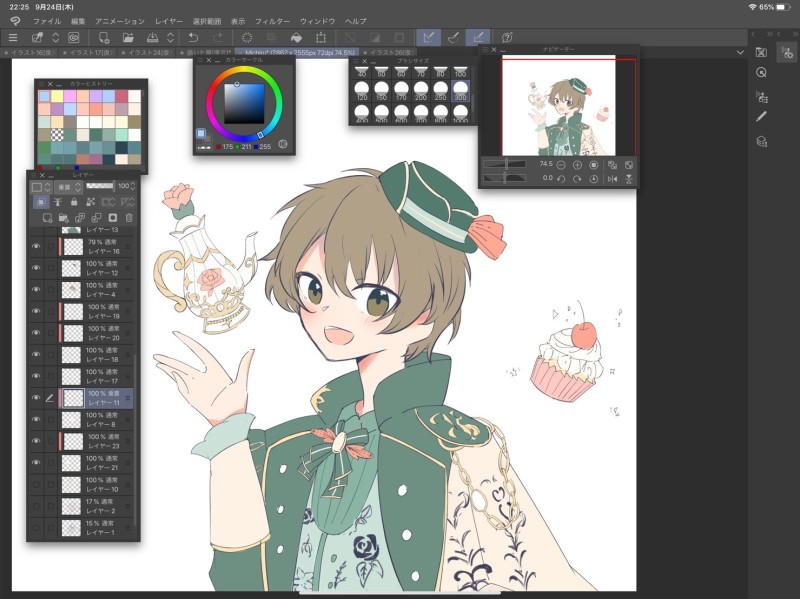Create a new canvas with the New icon
Viewport: 800px width, 599px height.
click(x=104, y=37)
